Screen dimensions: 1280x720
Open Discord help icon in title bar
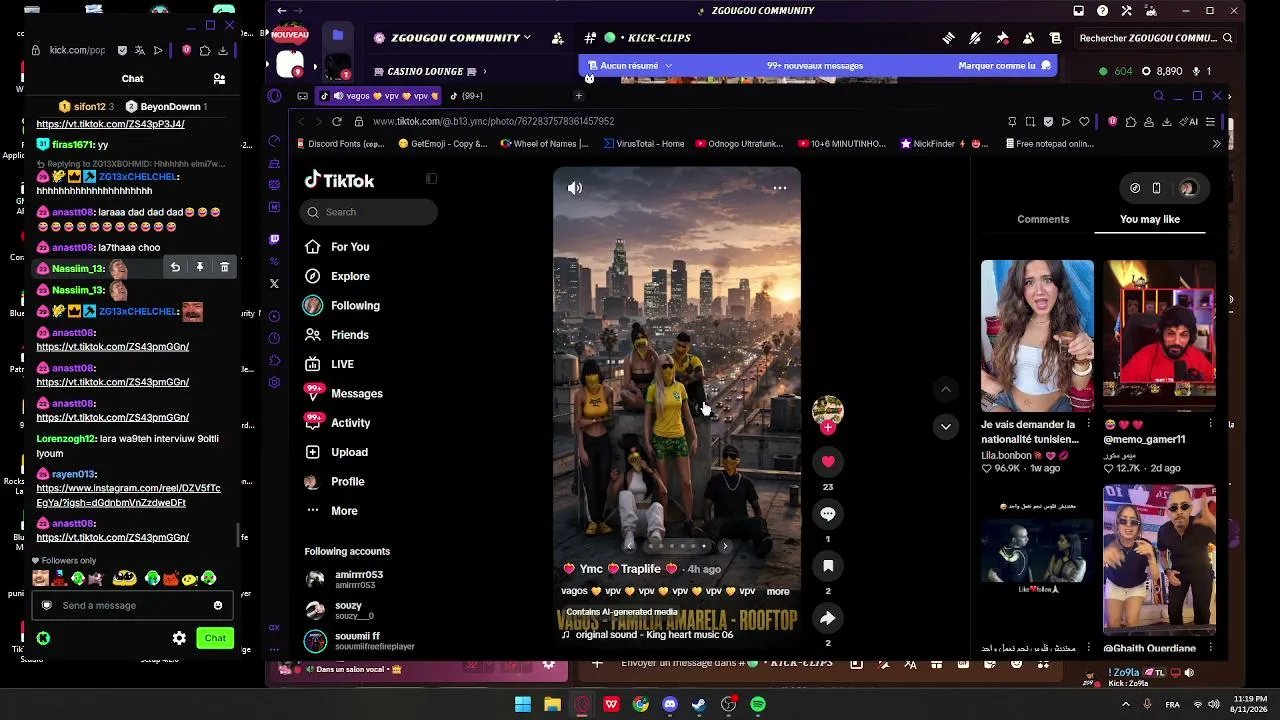tap(1103, 11)
